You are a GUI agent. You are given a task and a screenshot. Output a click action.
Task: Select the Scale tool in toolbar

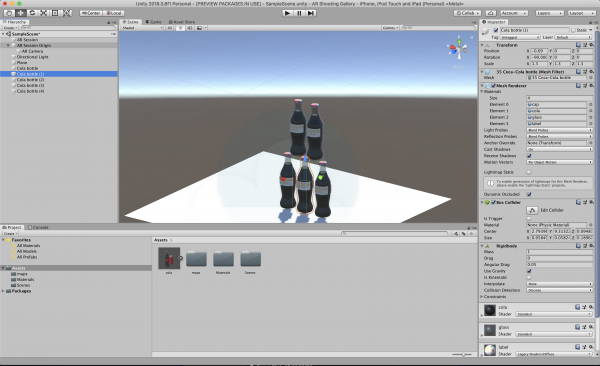tap(44, 13)
